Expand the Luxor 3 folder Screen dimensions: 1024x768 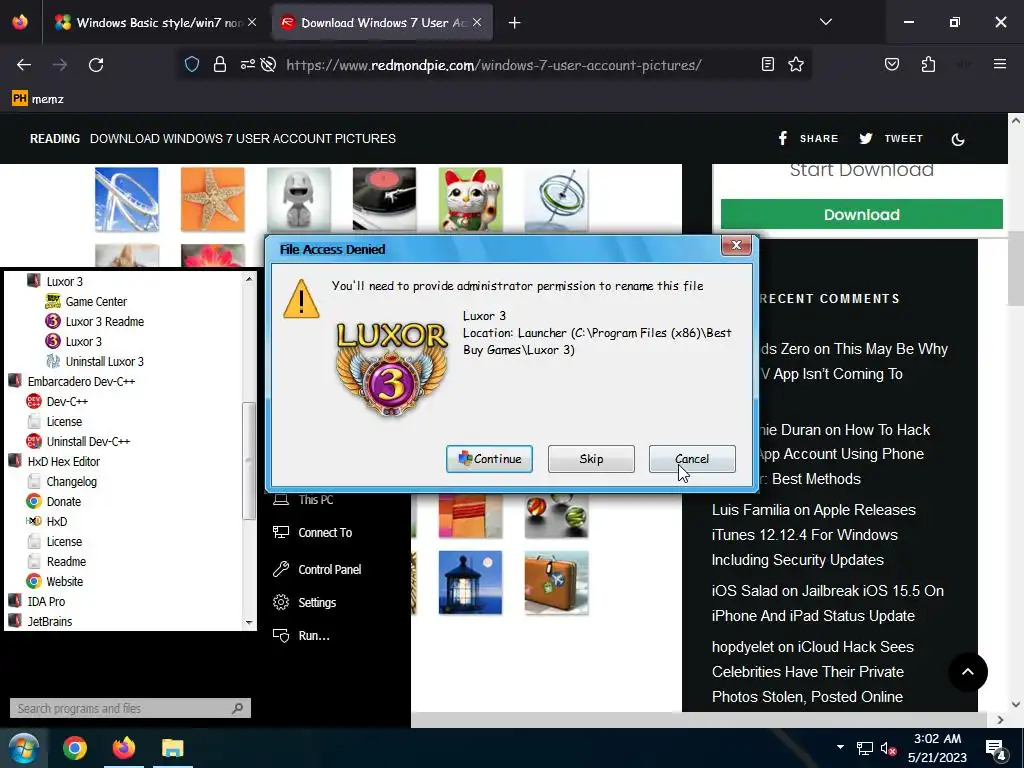pyautogui.click(x=56, y=281)
